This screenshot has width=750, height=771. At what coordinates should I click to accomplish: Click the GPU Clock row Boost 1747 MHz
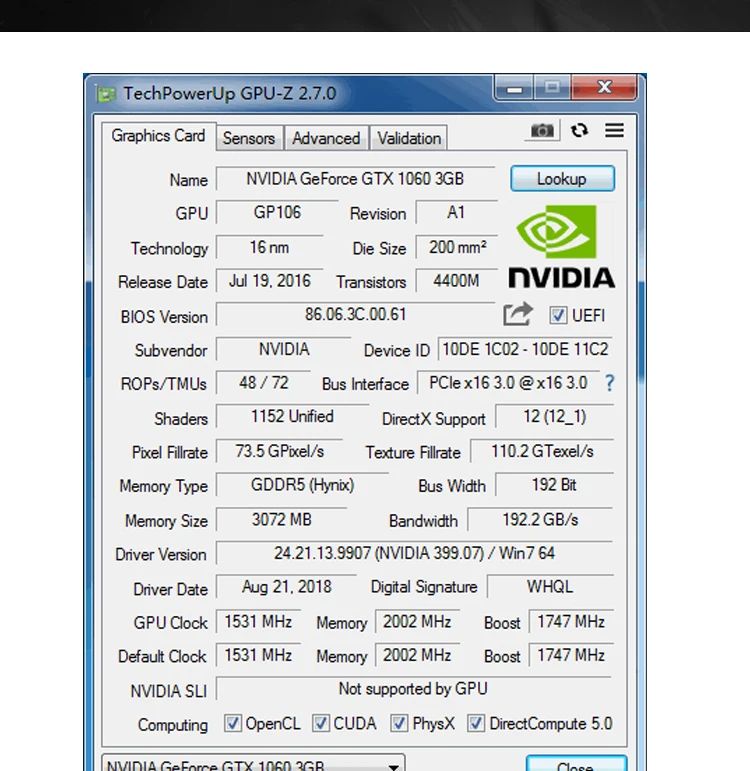click(571, 622)
